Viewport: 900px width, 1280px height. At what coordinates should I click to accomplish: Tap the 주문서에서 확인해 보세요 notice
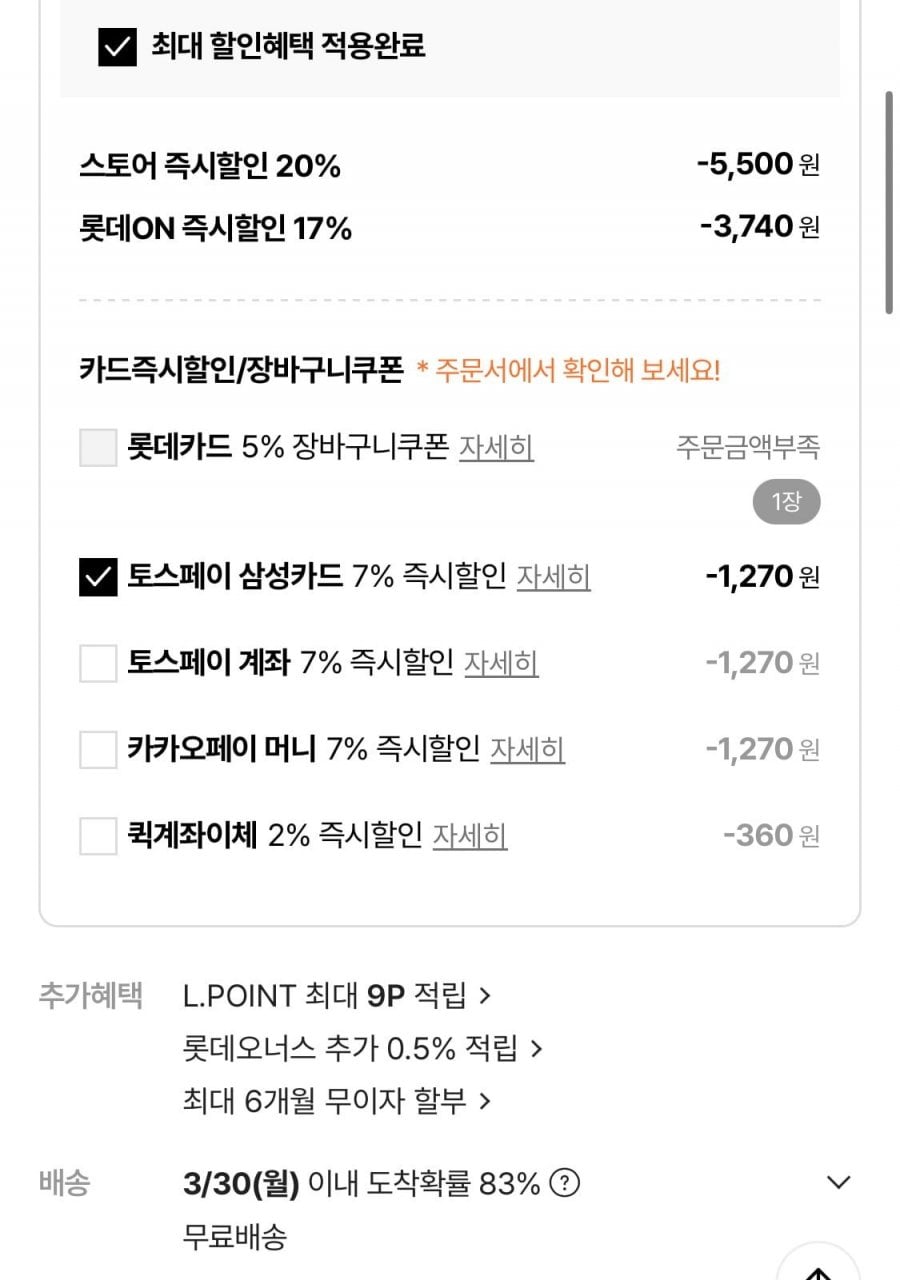(568, 371)
